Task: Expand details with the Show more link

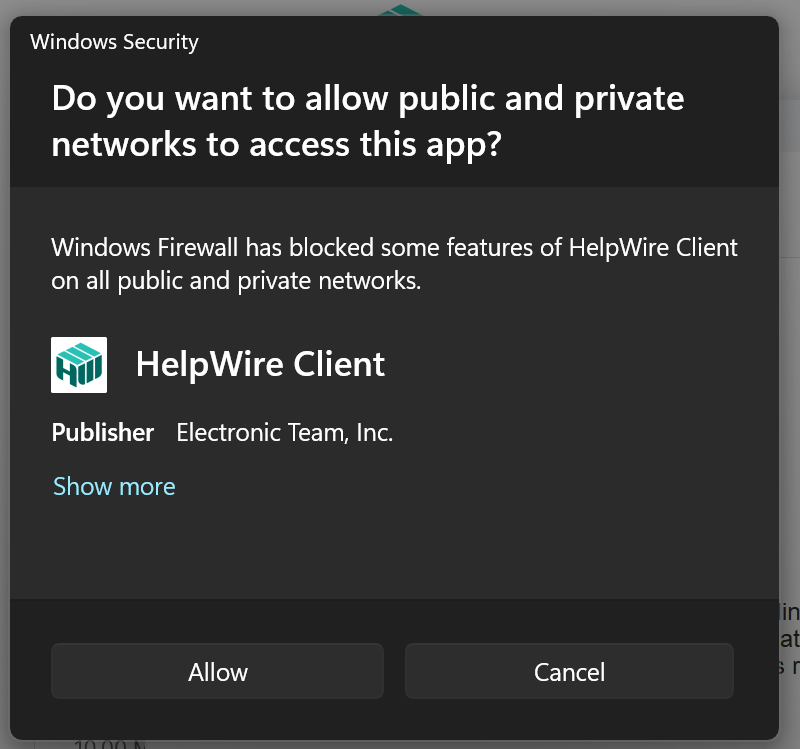Action: (x=114, y=487)
